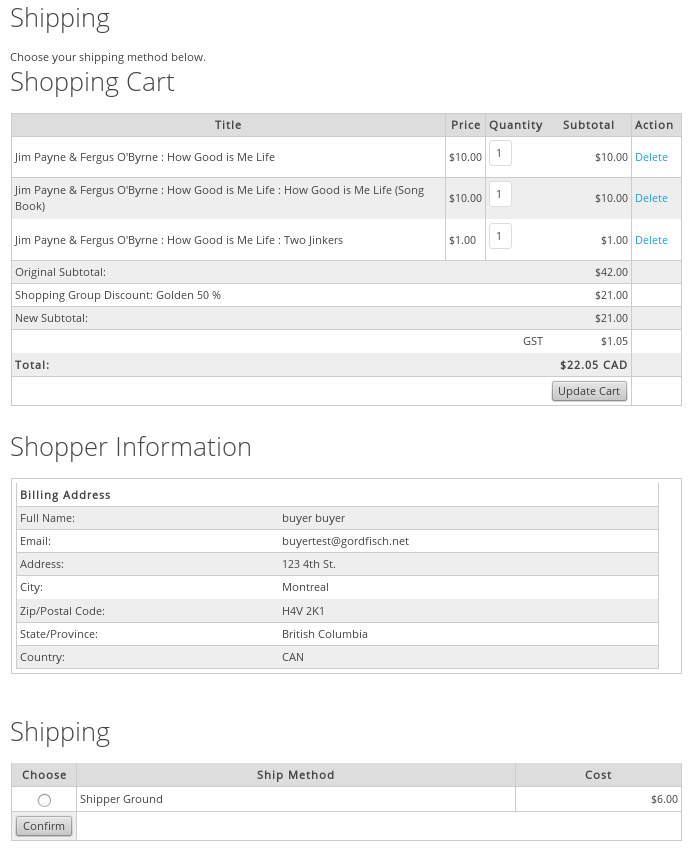Select the Shipper Ground radio button
Image resolution: width=694 pixels, height=857 pixels.
coord(43,799)
